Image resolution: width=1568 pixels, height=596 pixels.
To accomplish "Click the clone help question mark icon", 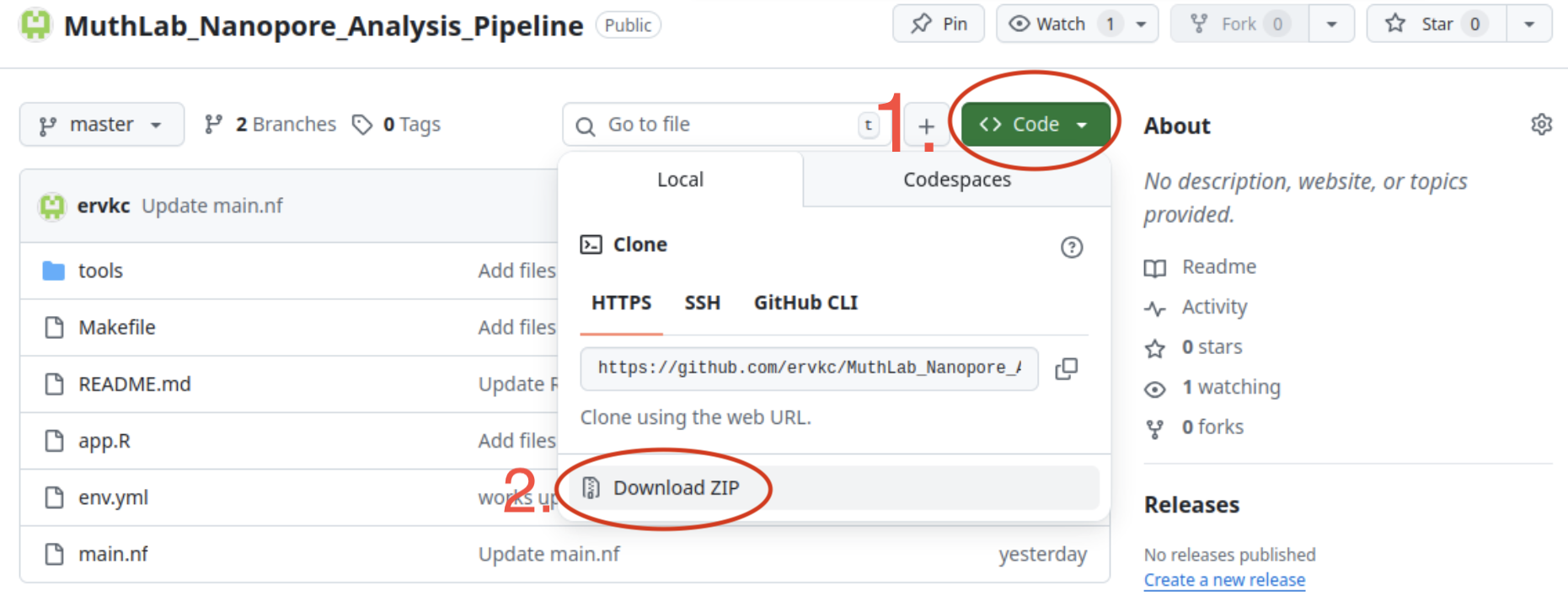I will [1072, 247].
